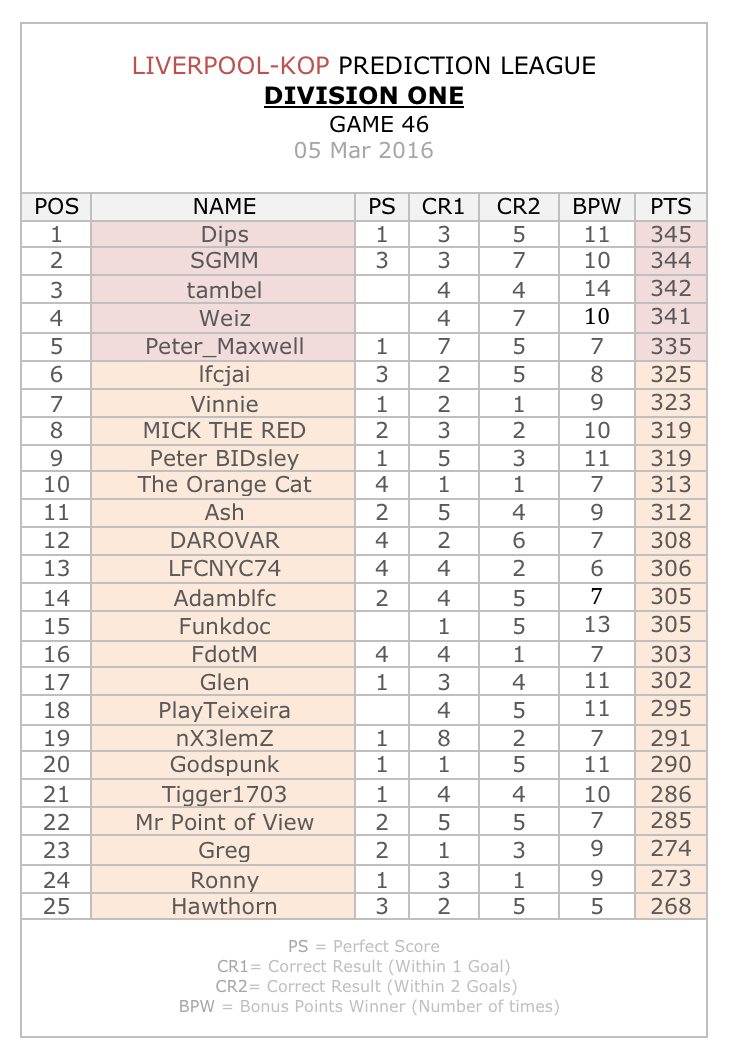Click the CR1 column header
This screenshot has width=730, height=1062.
tap(444, 207)
